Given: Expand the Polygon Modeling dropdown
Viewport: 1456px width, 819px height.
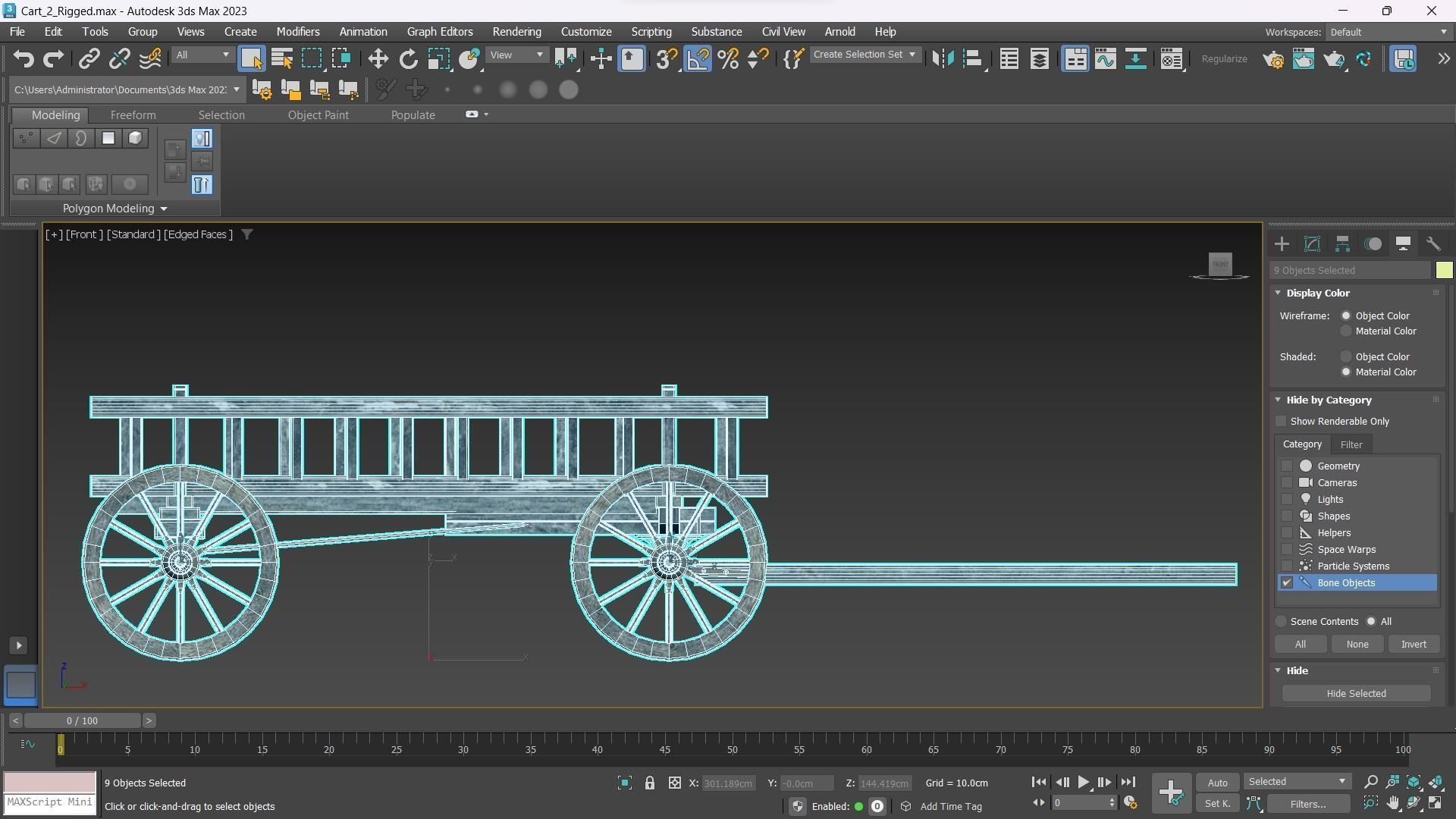Looking at the screenshot, I should tap(115, 209).
